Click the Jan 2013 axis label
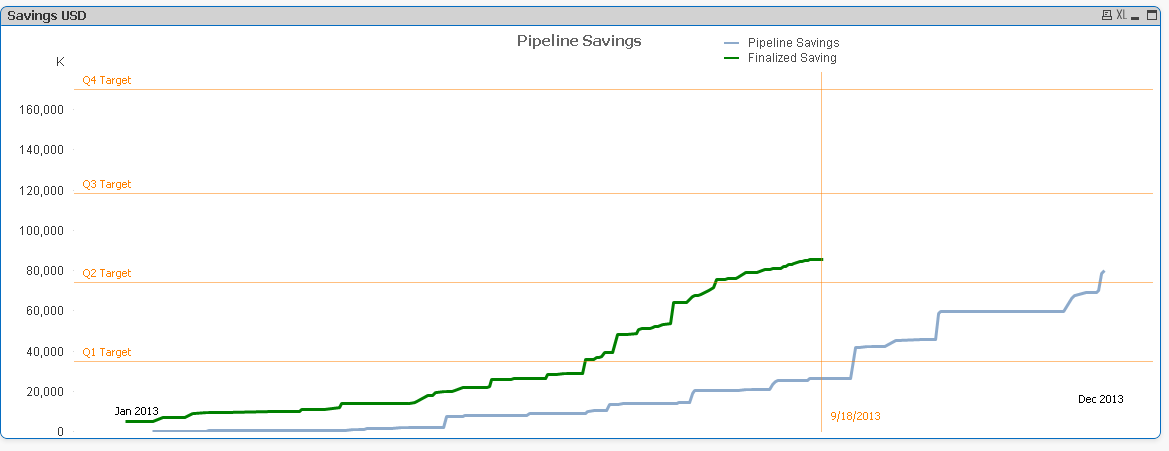The height and width of the screenshot is (451, 1169). pos(136,411)
